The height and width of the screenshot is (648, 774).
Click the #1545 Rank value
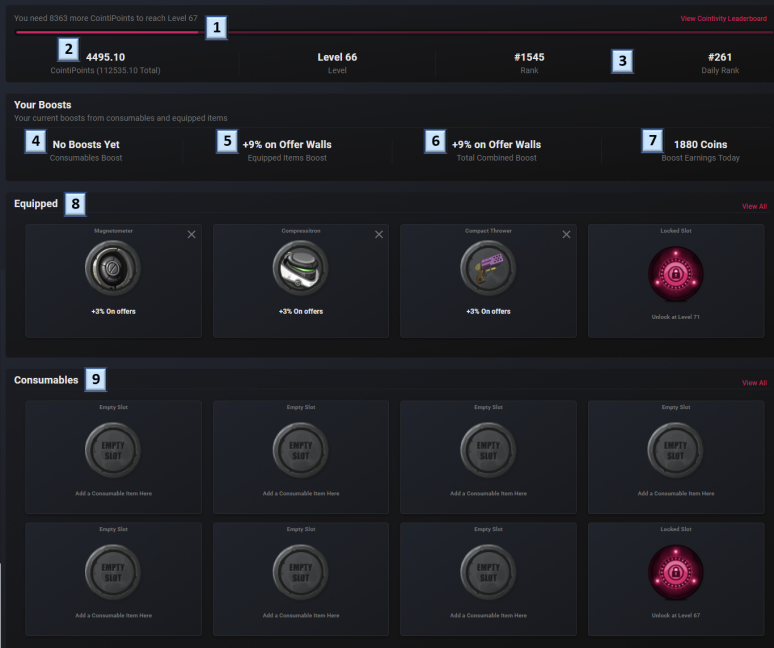tap(529, 57)
